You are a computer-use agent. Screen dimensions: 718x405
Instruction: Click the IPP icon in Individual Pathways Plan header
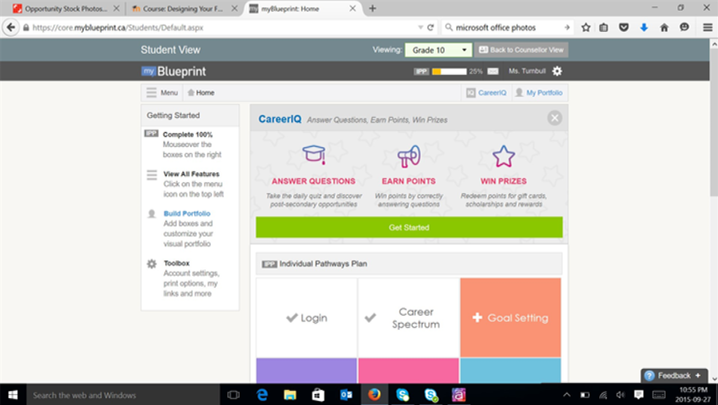pyautogui.click(x=269, y=264)
